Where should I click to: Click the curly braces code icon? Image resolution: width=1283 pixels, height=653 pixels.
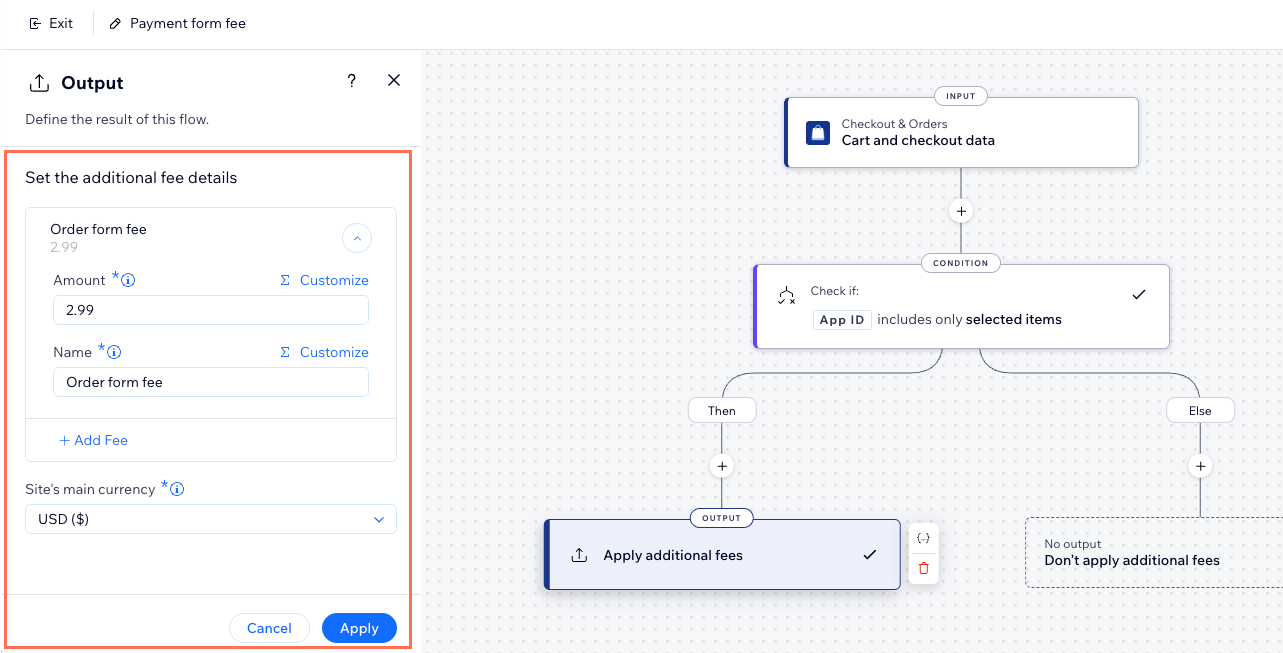923,538
